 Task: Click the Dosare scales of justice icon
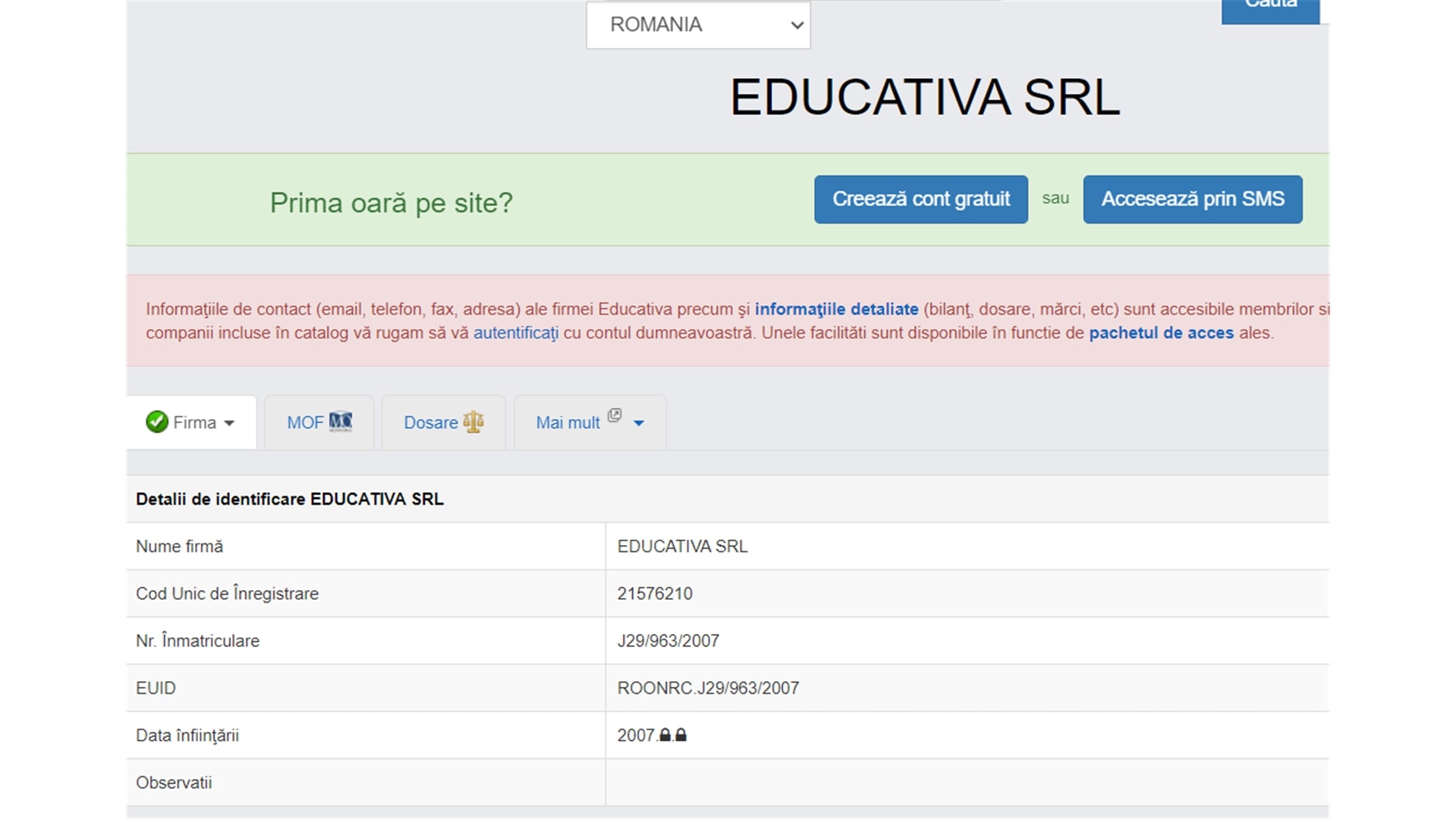coord(473,422)
